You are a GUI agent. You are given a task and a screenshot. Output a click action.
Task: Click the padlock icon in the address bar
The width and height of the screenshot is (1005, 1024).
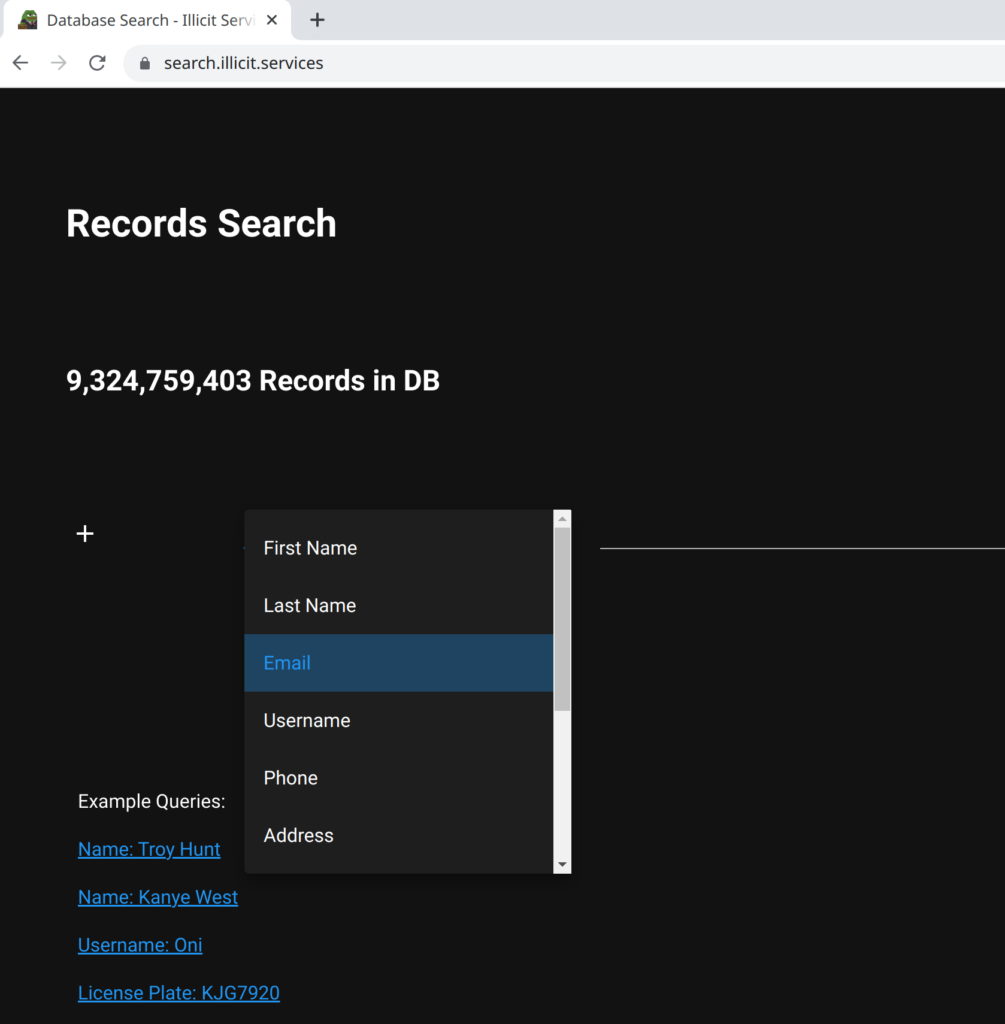pos(146,62)
